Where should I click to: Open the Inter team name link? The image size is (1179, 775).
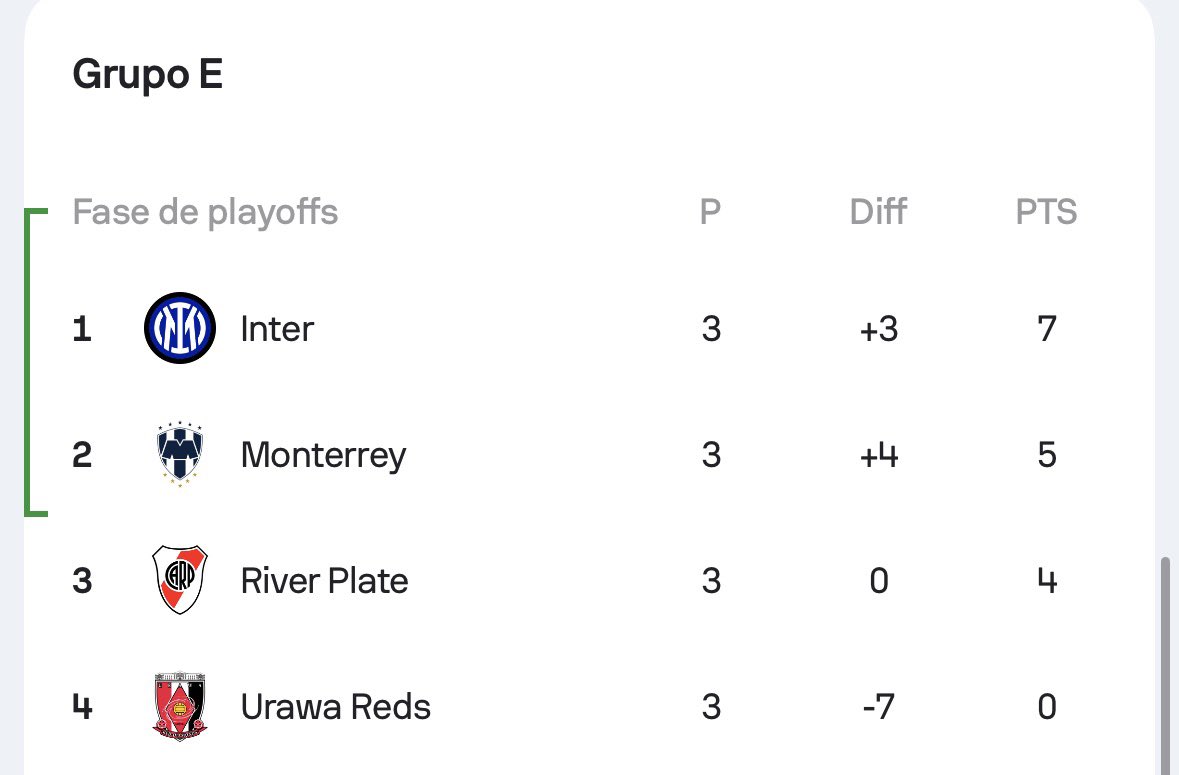coord(277,328)
